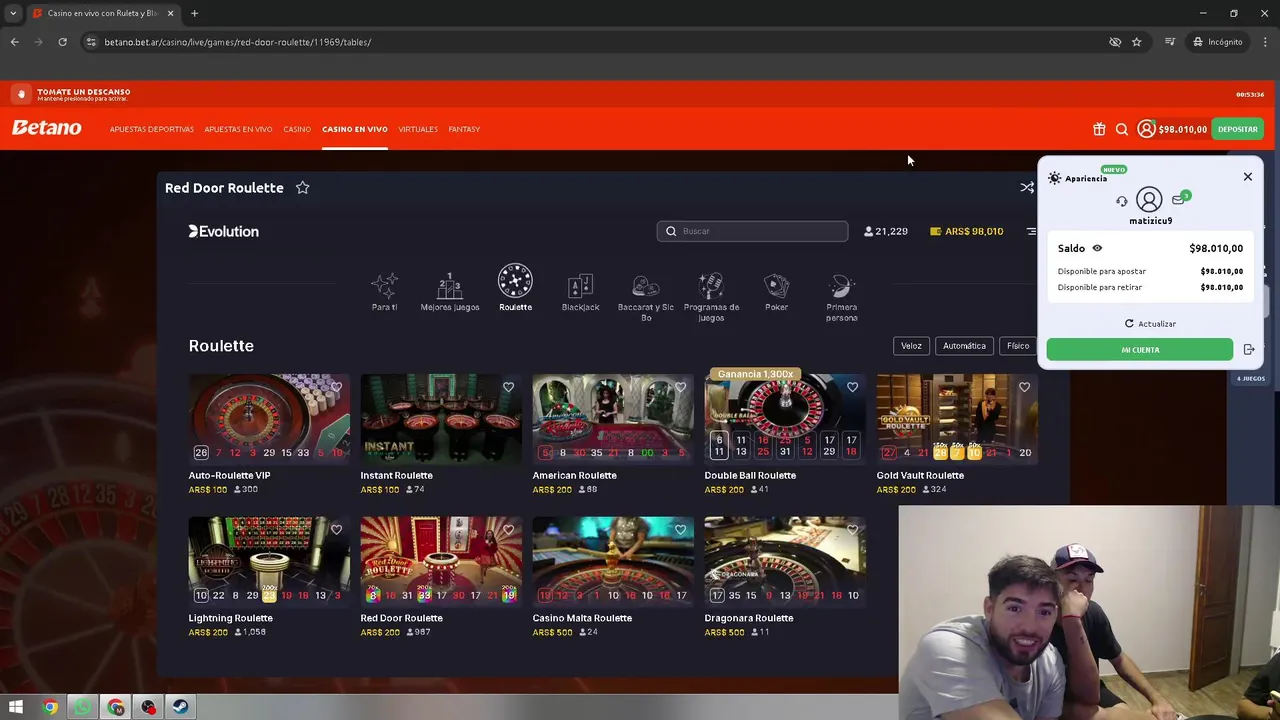Open Auto-Roulette VIP table thumbnail
Screen dimensions: 1280x720
tap(269, 419)
